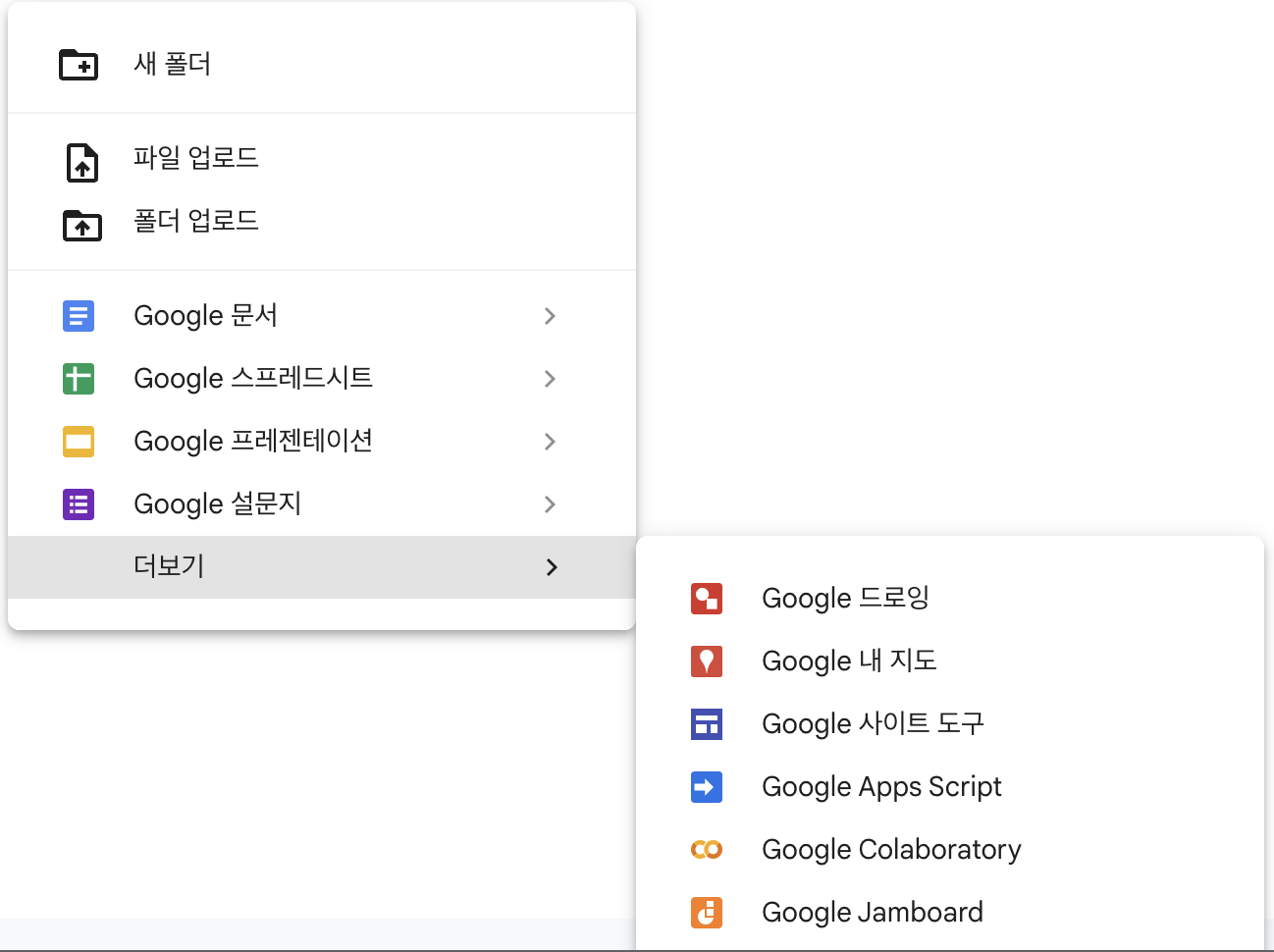Click the Google Colaboratory CO icon
This screenshot has height=952, width=1274.
(x=707, y=850)
